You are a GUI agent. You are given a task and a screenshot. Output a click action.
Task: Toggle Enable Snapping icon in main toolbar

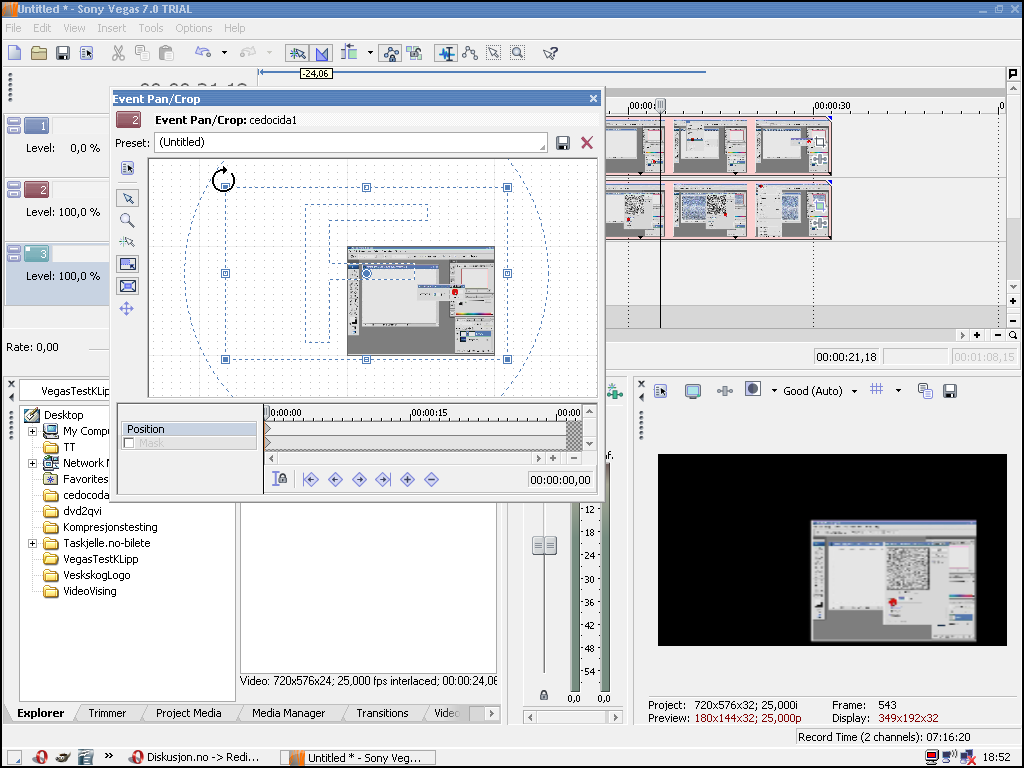coord(297,53)
